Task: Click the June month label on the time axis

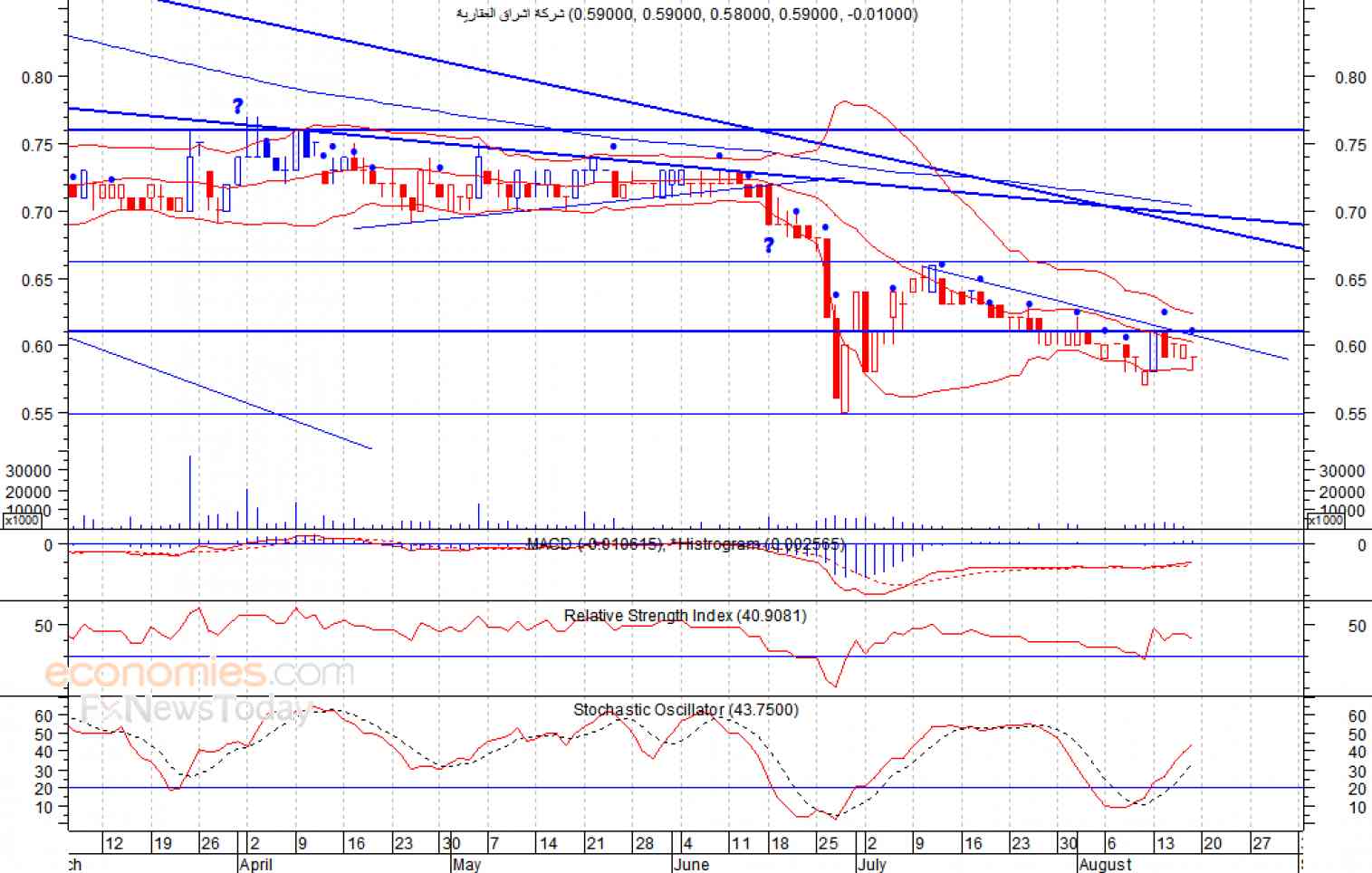Action: point(691,864)
